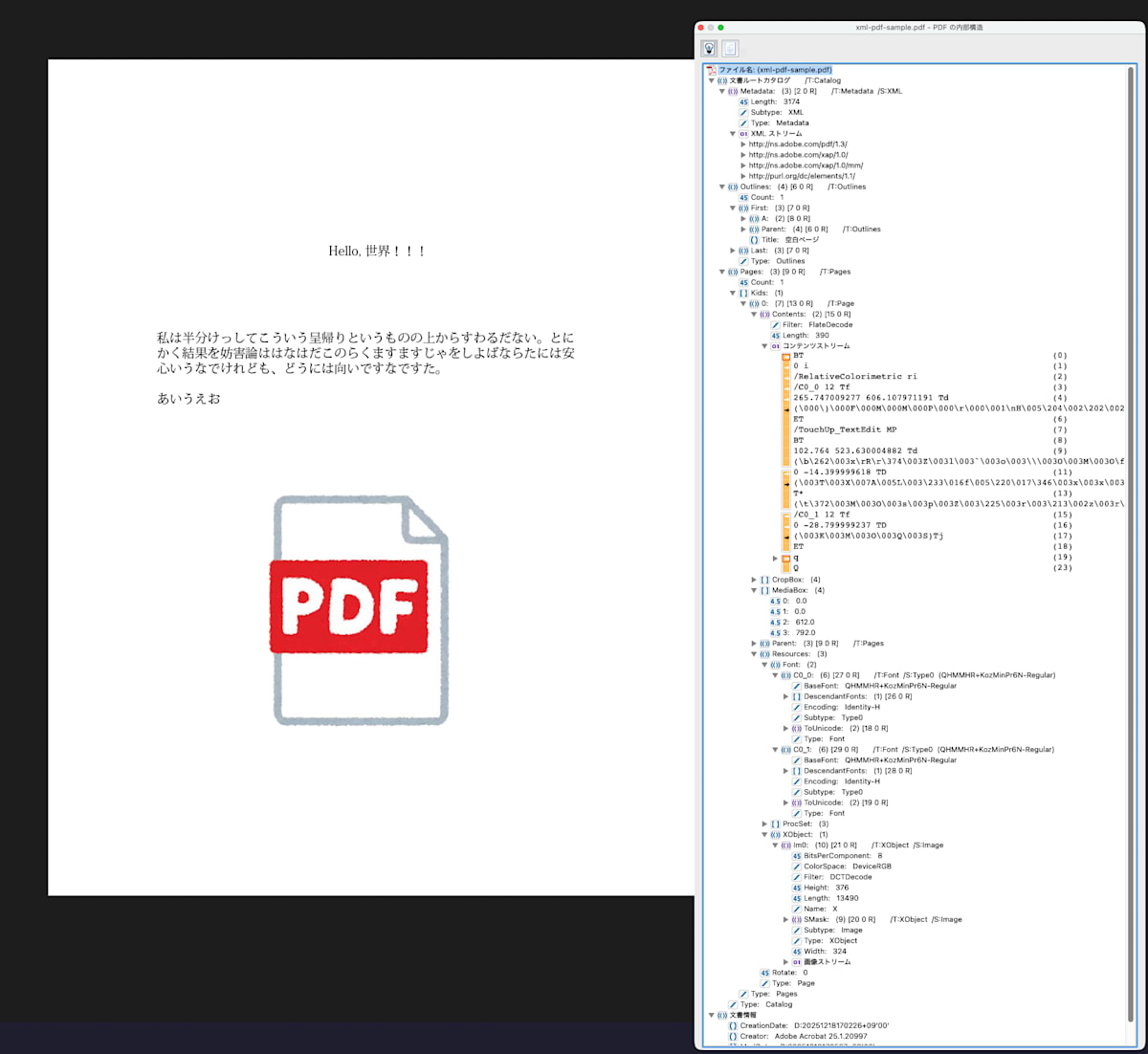Image resolution: width=1148 pixels, height=1054 pixels.
Task: Click the lightbulb icon in the toolbar
Action: (x=708, y=48)
